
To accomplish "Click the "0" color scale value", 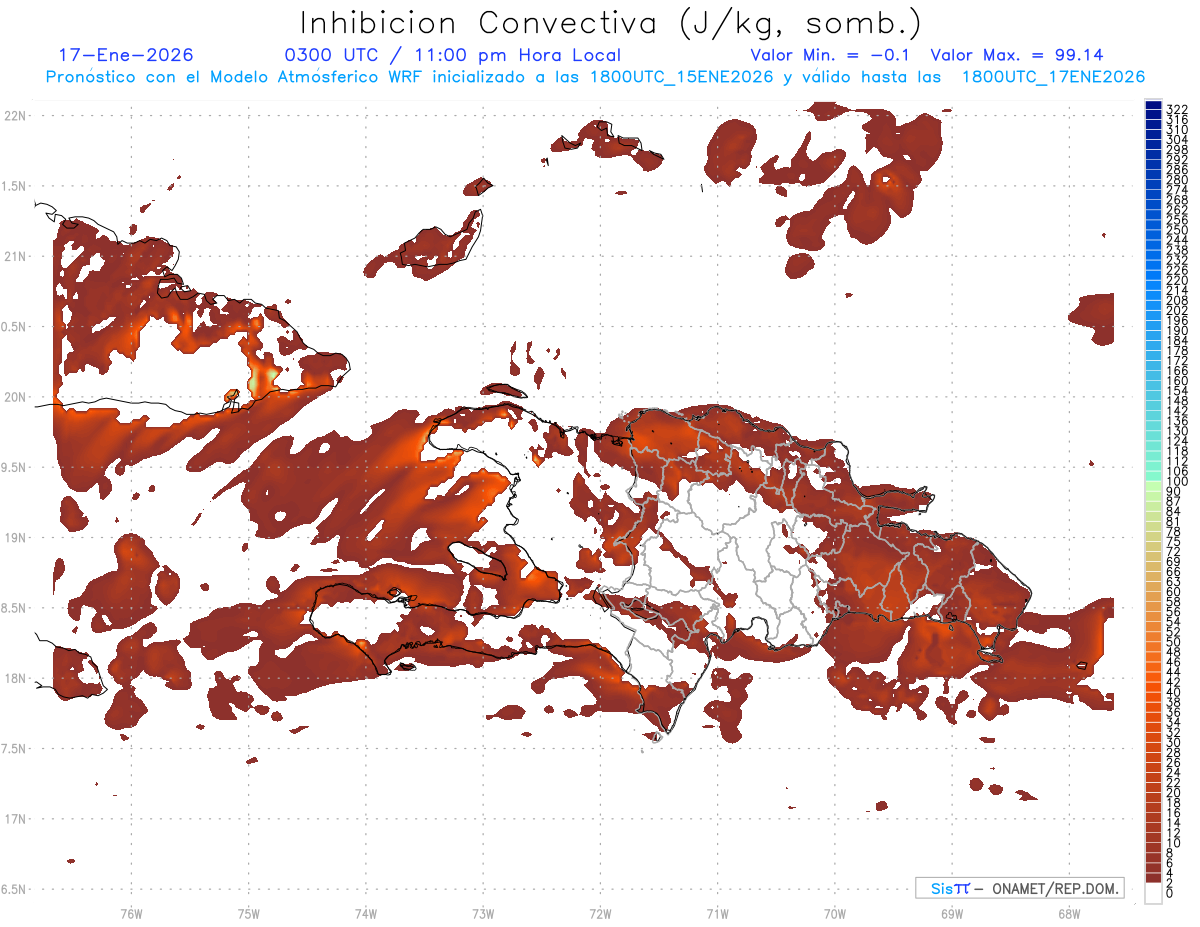I will [x=1171, y=893].
